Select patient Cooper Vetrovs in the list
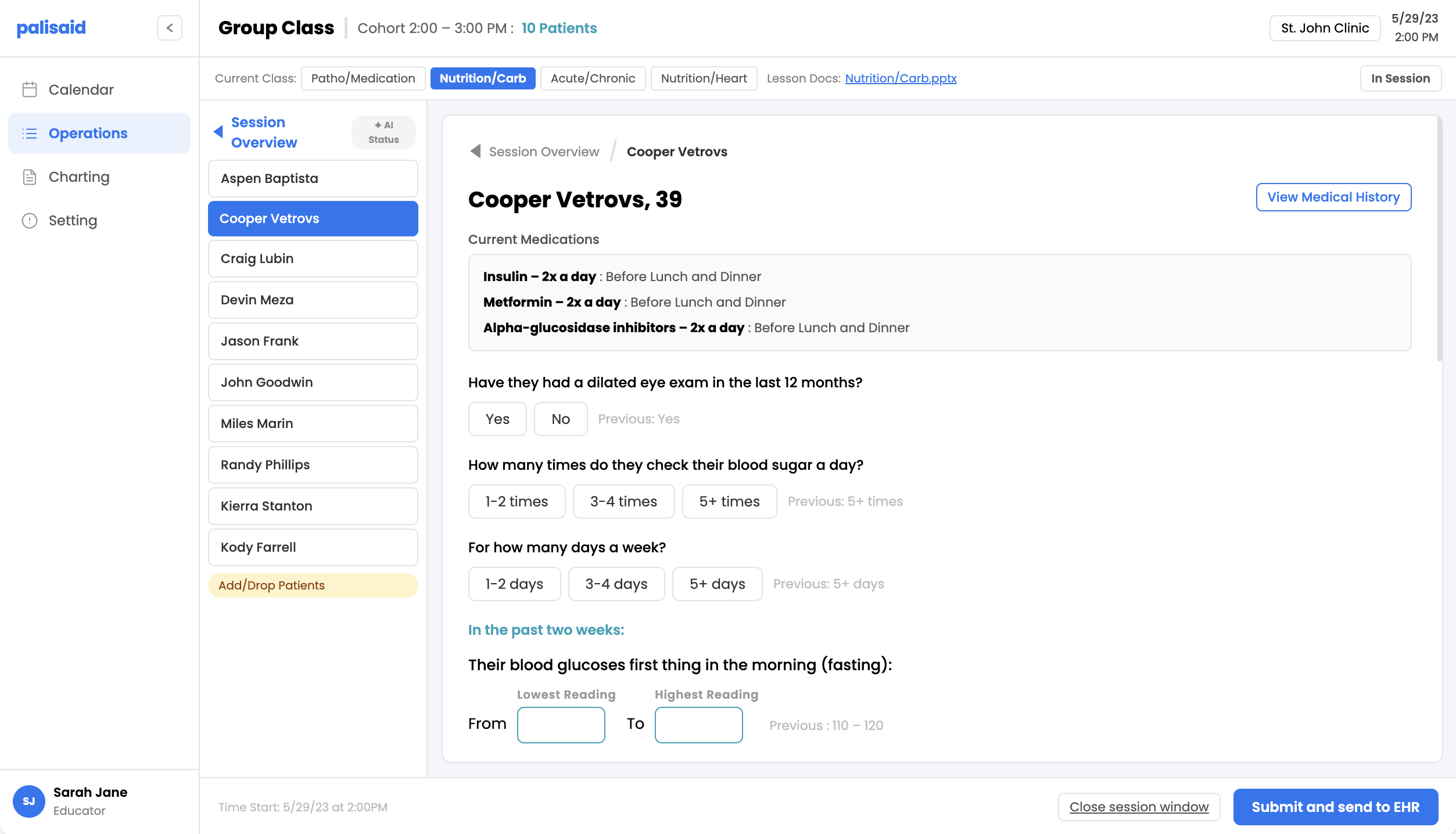Image resolution: width=1456 pixels, height=834 pixels. [313, 218]
